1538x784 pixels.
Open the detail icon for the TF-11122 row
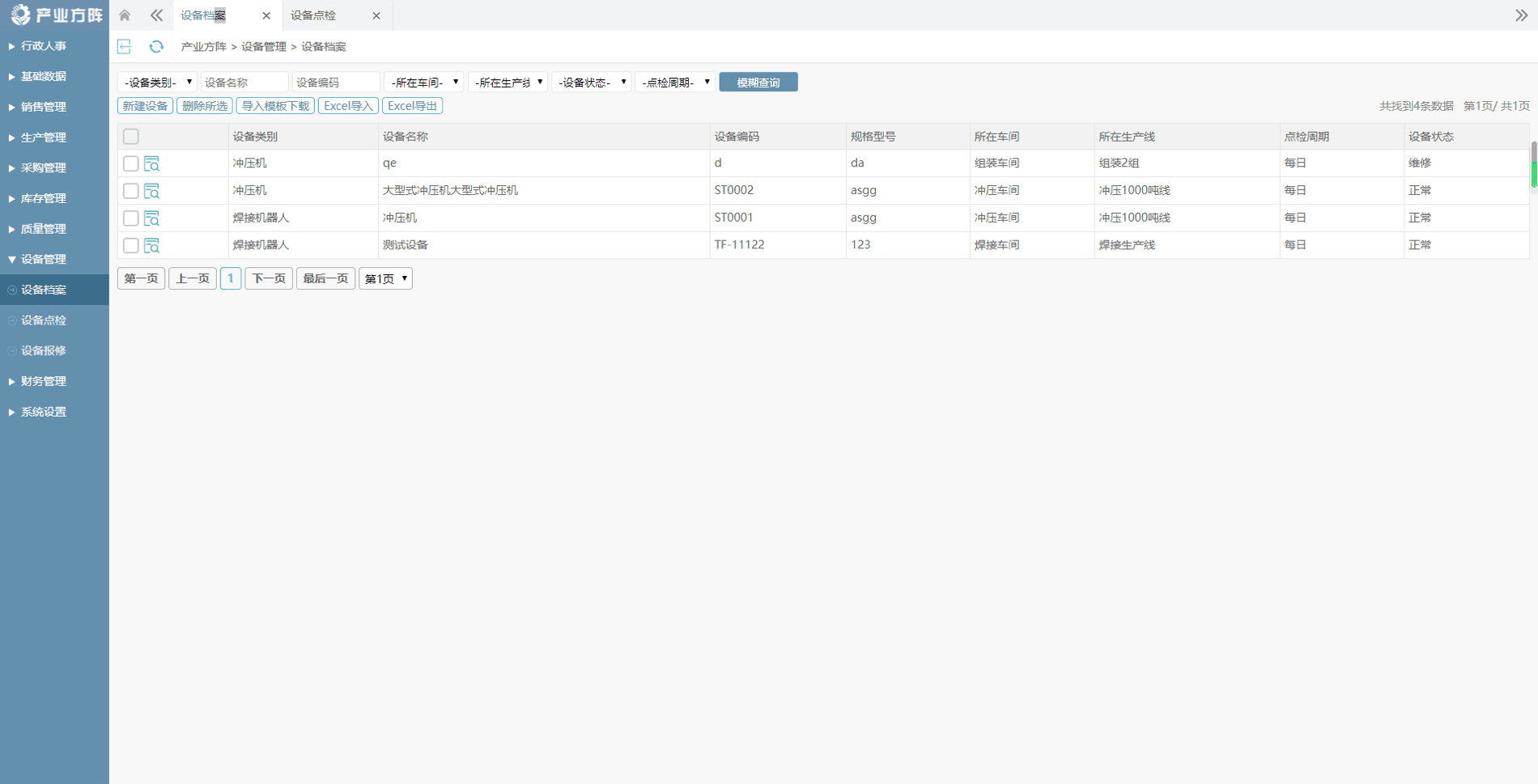[x=151, y=245]
